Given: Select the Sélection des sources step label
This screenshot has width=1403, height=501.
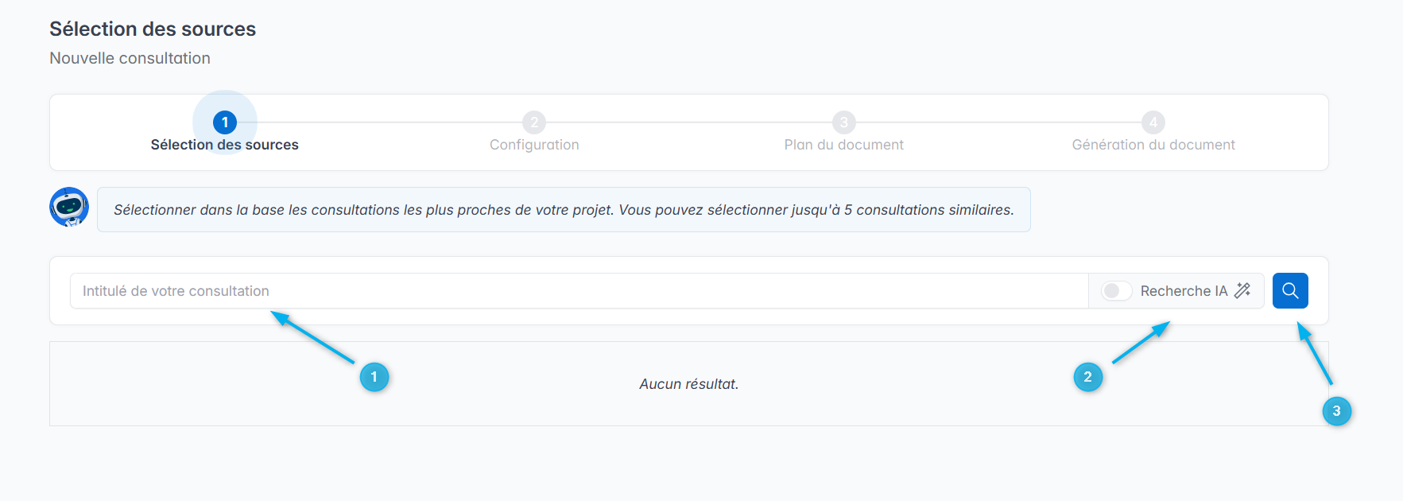Looking at the screenshot, I should click(x=225, y=145).
